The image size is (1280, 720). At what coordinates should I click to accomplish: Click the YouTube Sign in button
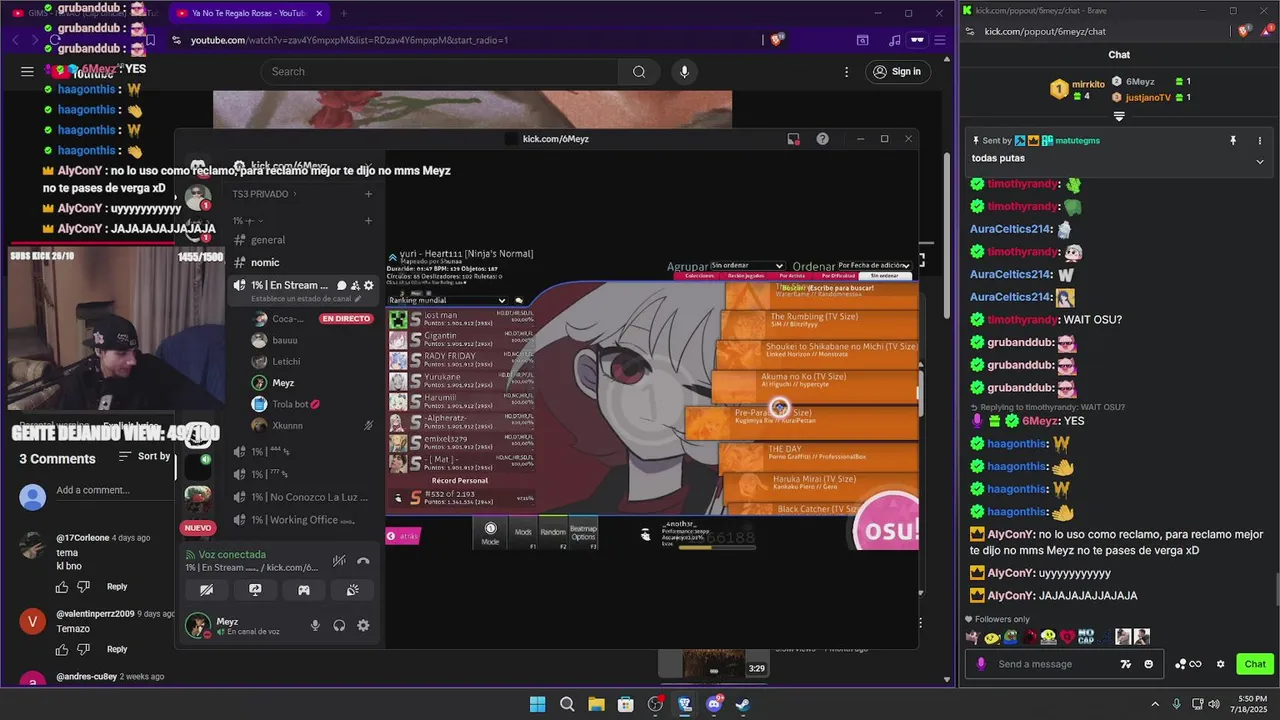pyautogui.click(x=896, y=71)
